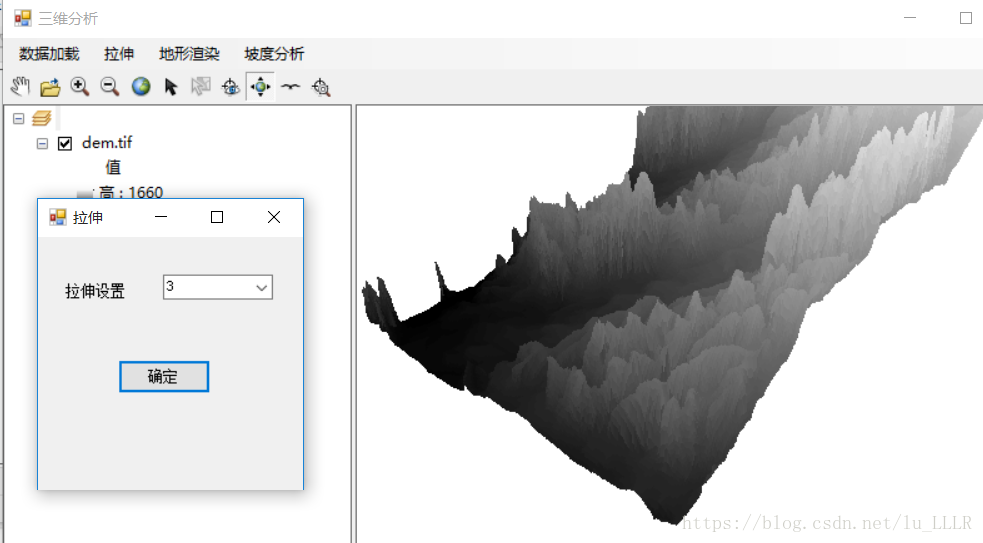
Task: Click the 拉伸设置 label
Action: tap(95, 291)
